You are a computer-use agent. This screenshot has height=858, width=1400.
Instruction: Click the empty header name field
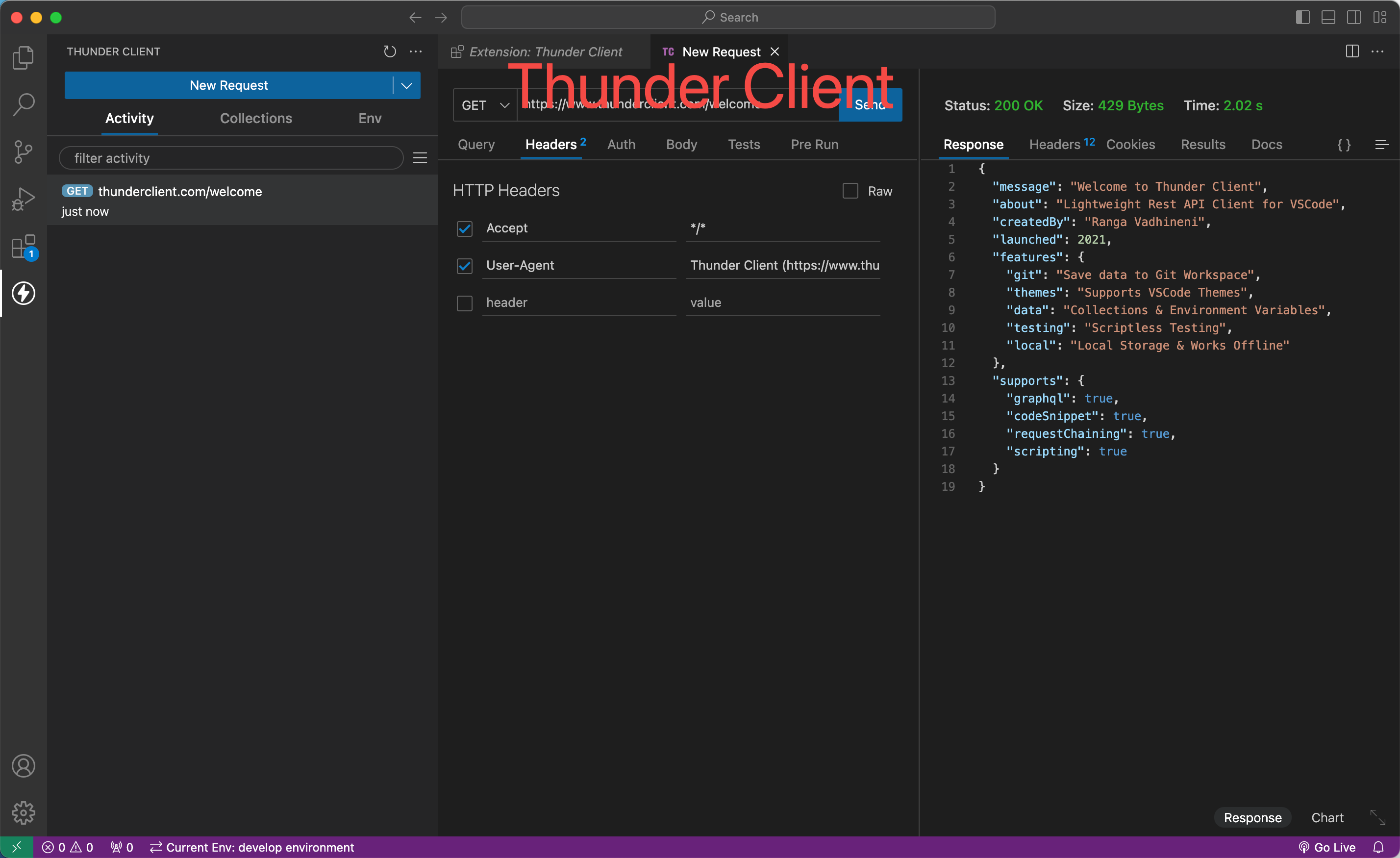pos(579,303)
